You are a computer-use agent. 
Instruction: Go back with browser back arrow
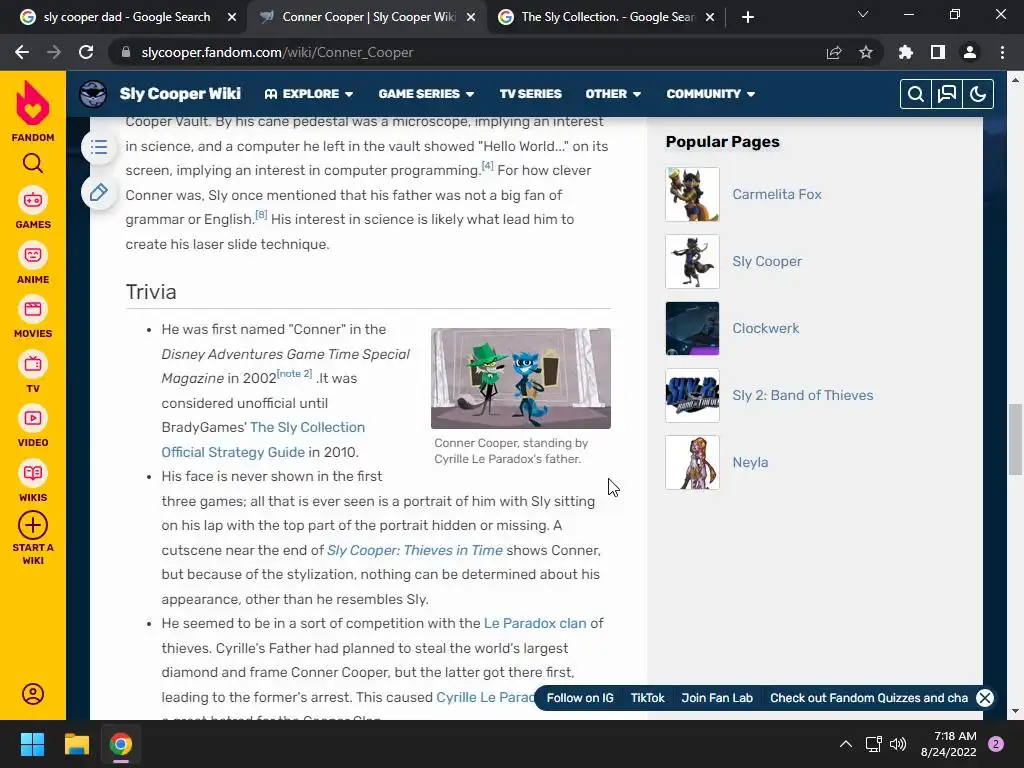click(x=22, y=52)
